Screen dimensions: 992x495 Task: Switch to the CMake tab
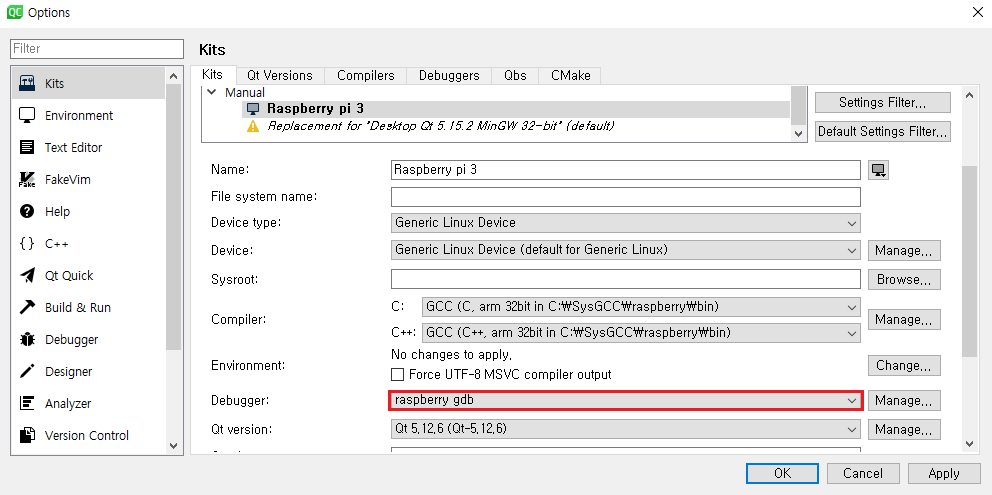[571, 75]
